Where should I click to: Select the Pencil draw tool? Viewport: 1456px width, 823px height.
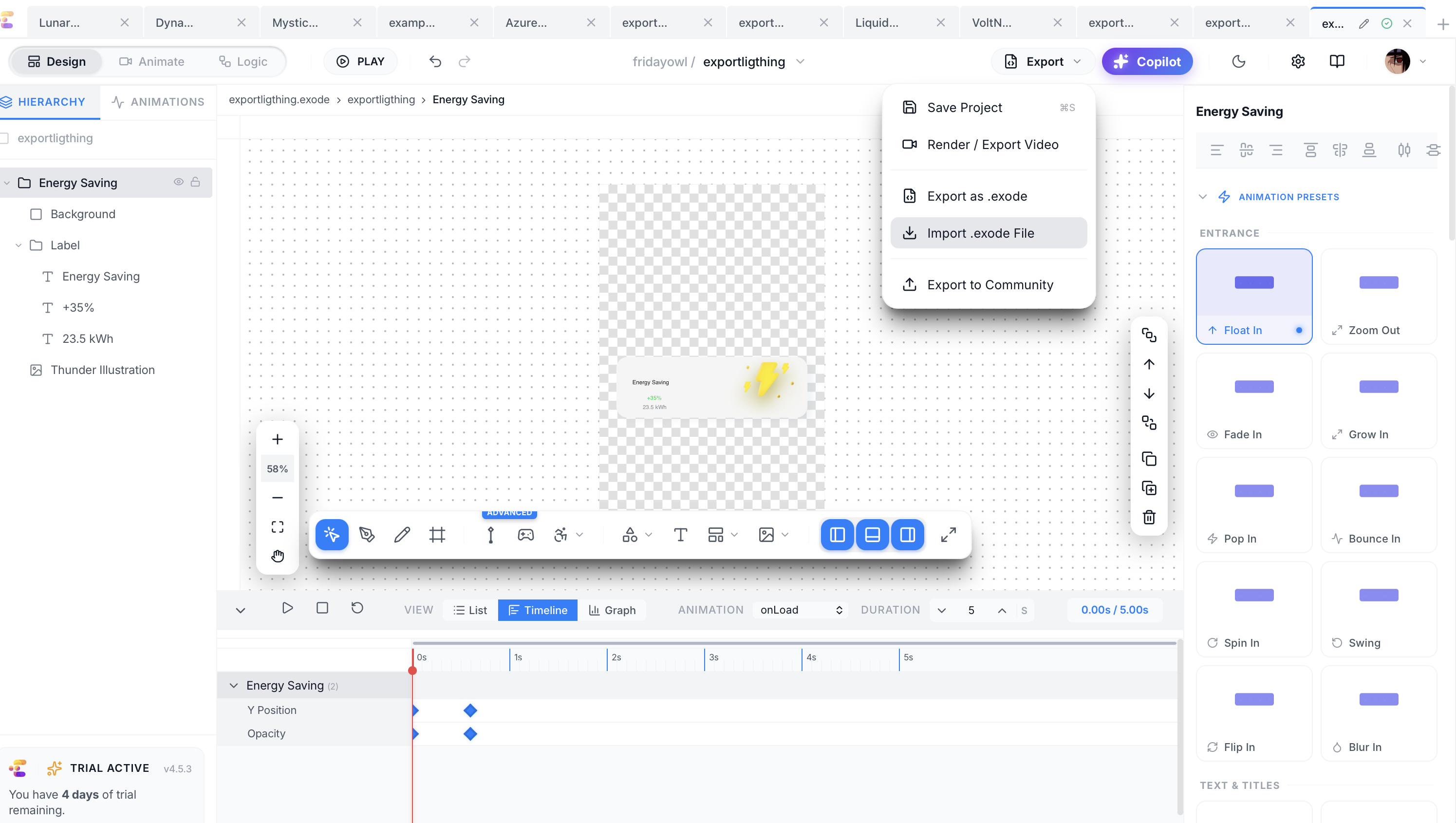coord(402,535)
